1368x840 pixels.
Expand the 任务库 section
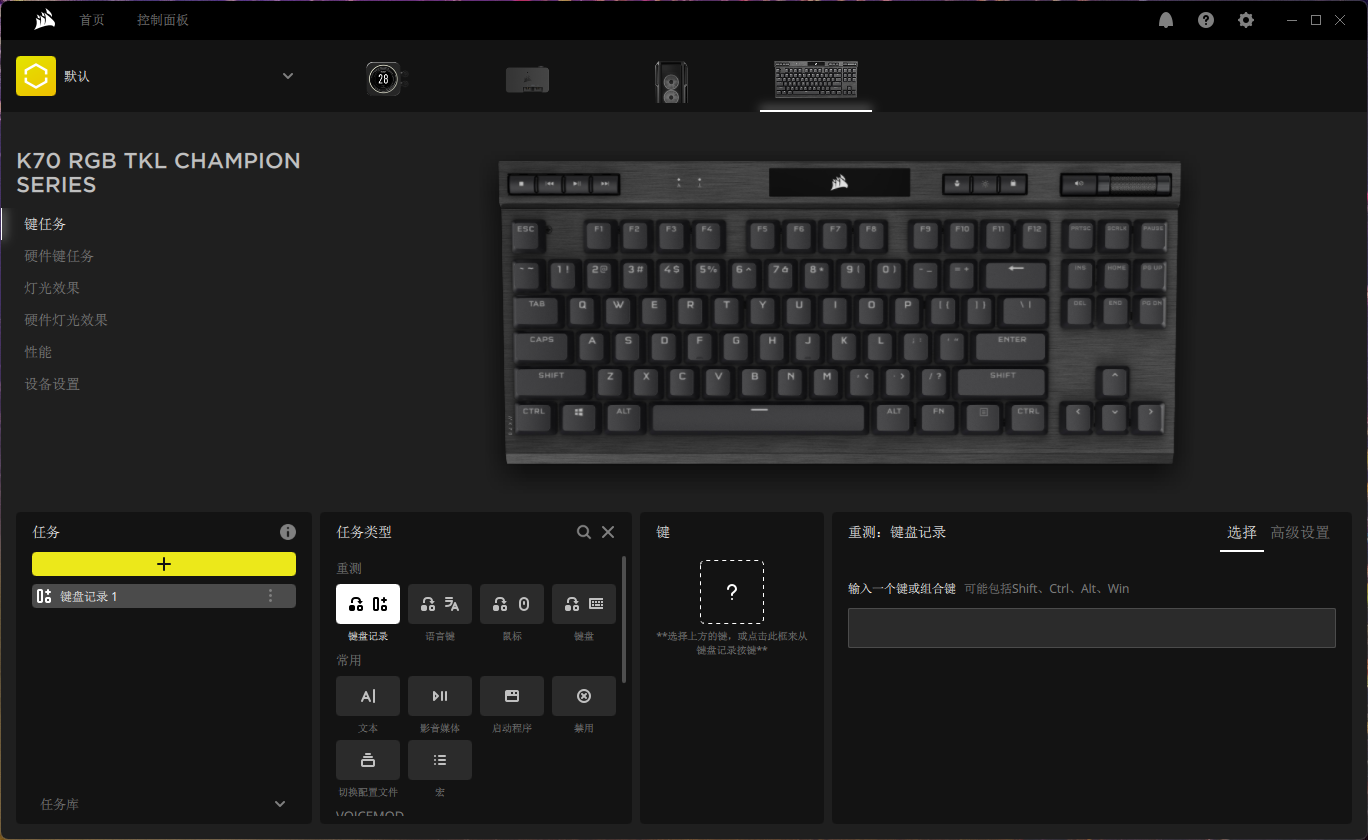coord(280,804)
